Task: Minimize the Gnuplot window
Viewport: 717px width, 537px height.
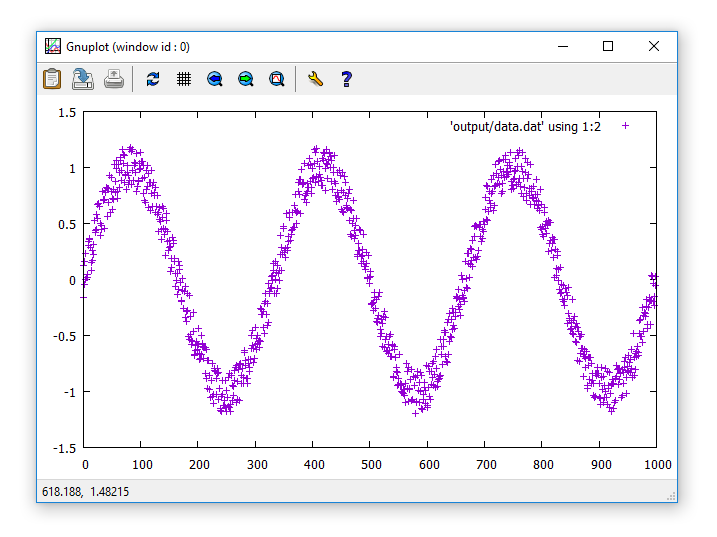Action: pos(562,46)
